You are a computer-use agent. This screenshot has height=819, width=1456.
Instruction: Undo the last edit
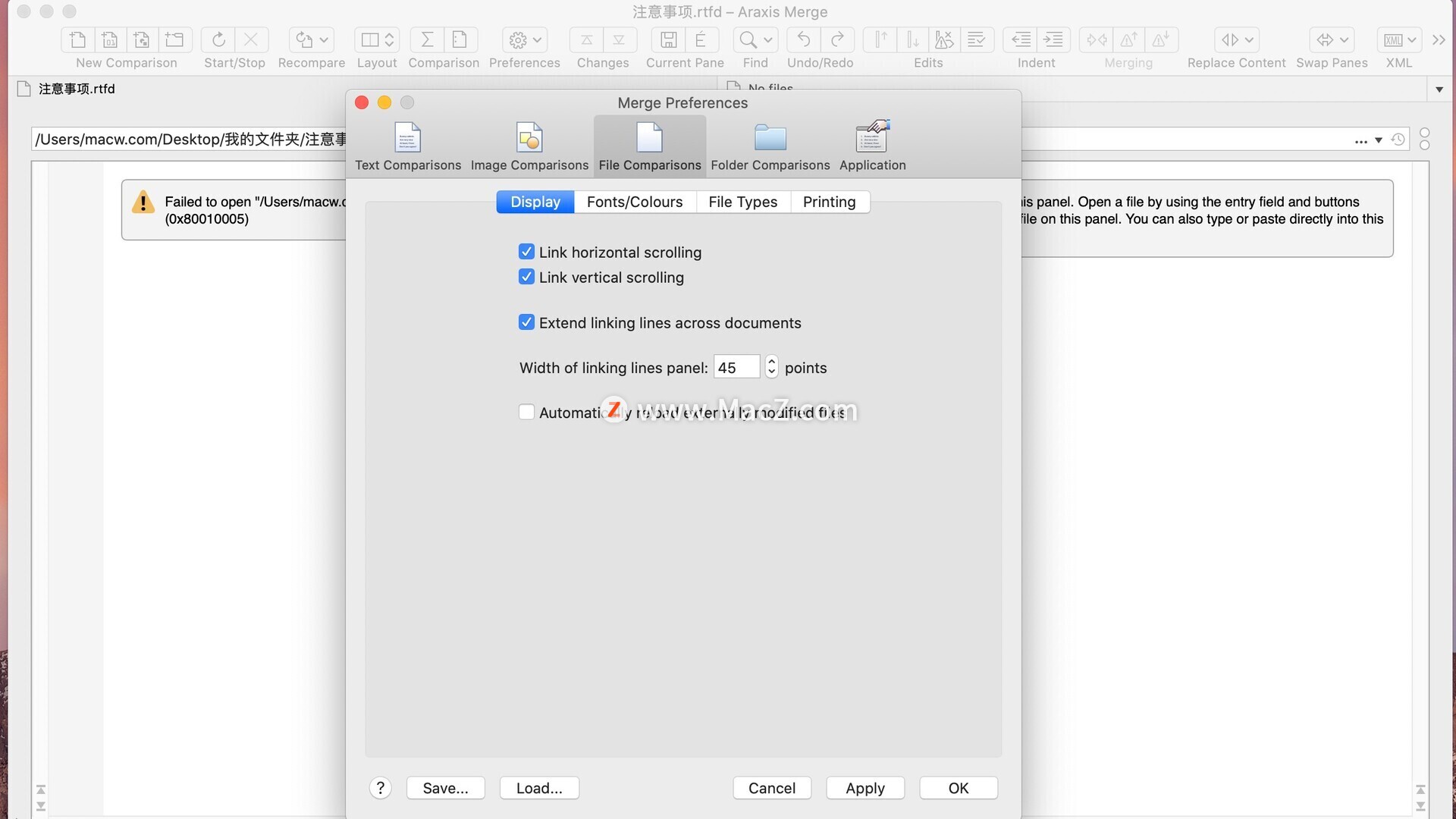click(804, 39)
